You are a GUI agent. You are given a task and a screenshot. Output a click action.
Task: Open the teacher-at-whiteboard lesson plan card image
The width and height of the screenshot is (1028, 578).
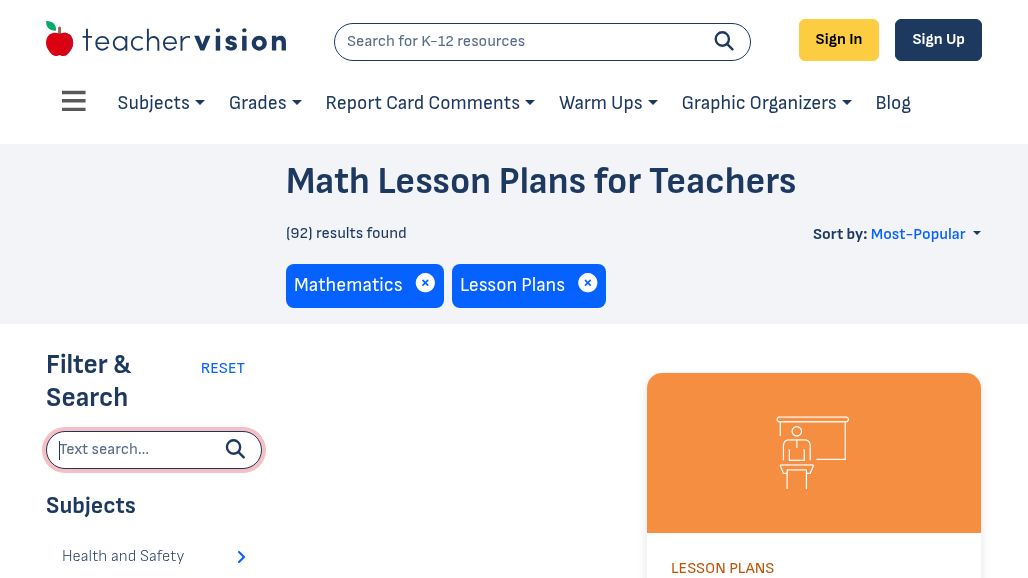tap(814, 453)
